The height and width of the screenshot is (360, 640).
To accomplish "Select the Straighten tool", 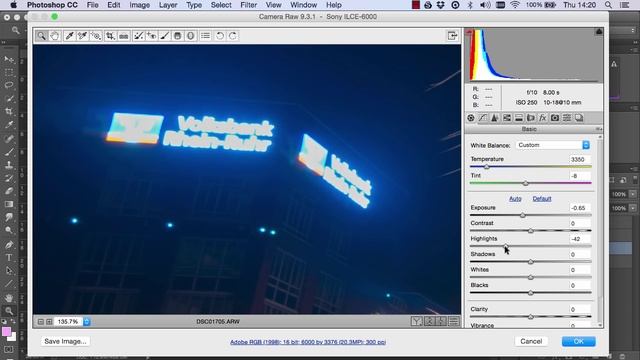I will click(x=124, y=36).
